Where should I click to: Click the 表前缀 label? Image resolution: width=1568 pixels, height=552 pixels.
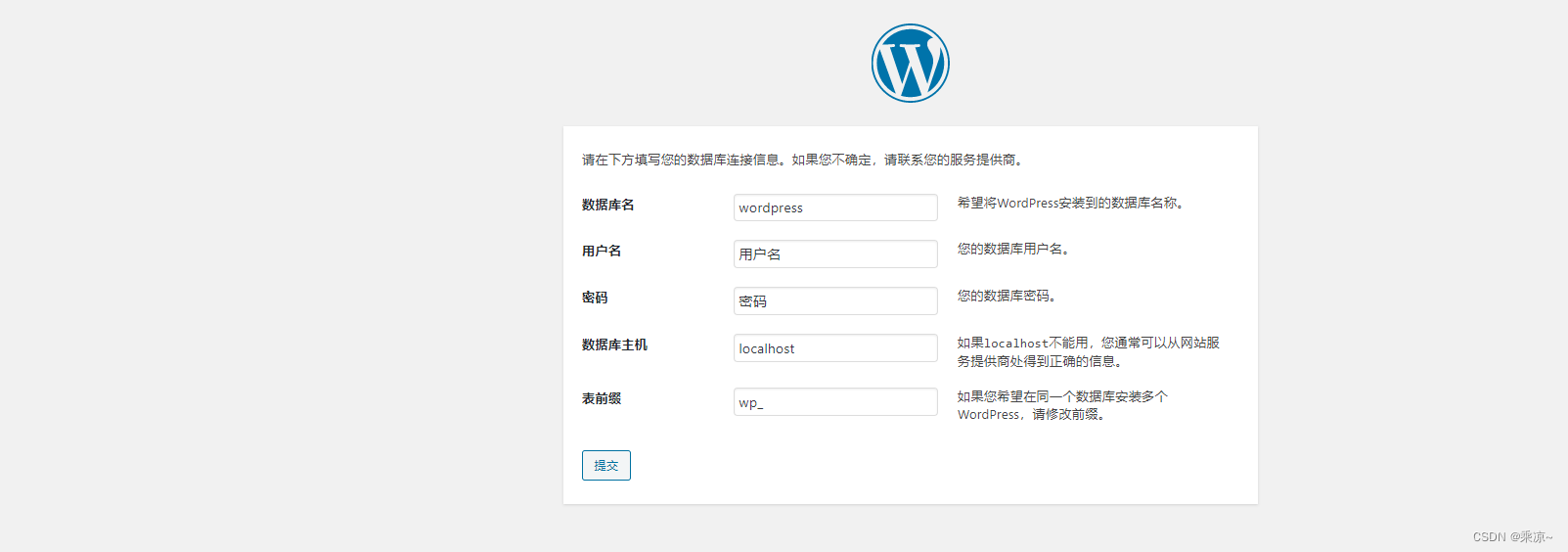click(602, 398)
